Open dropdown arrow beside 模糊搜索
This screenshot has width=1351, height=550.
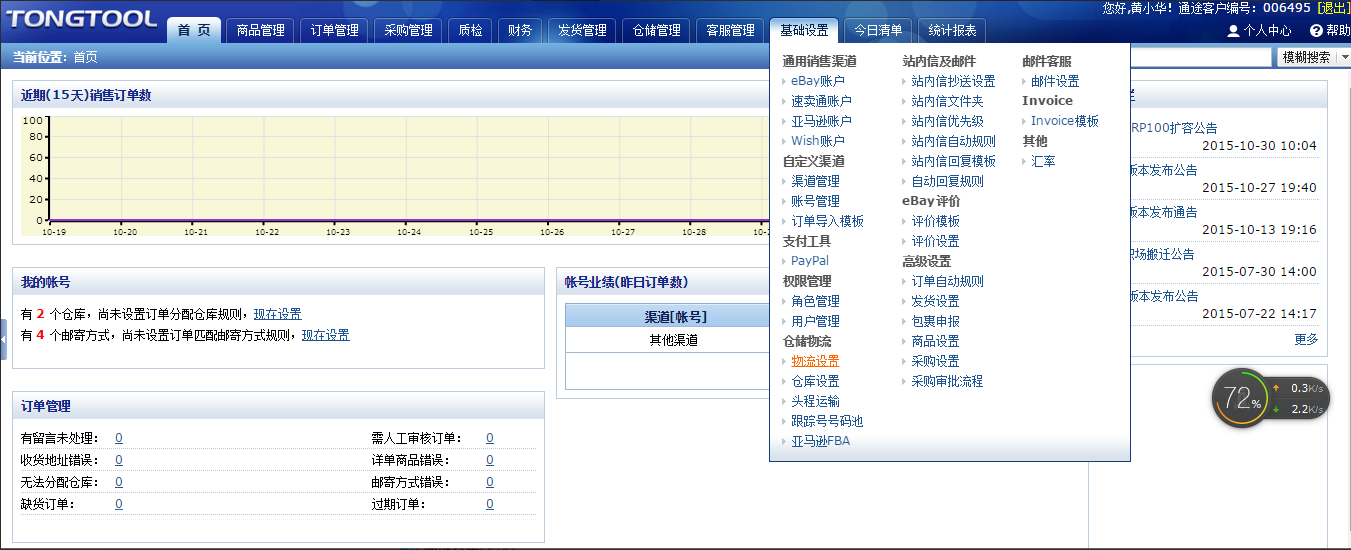click(x=1343, y=57)
